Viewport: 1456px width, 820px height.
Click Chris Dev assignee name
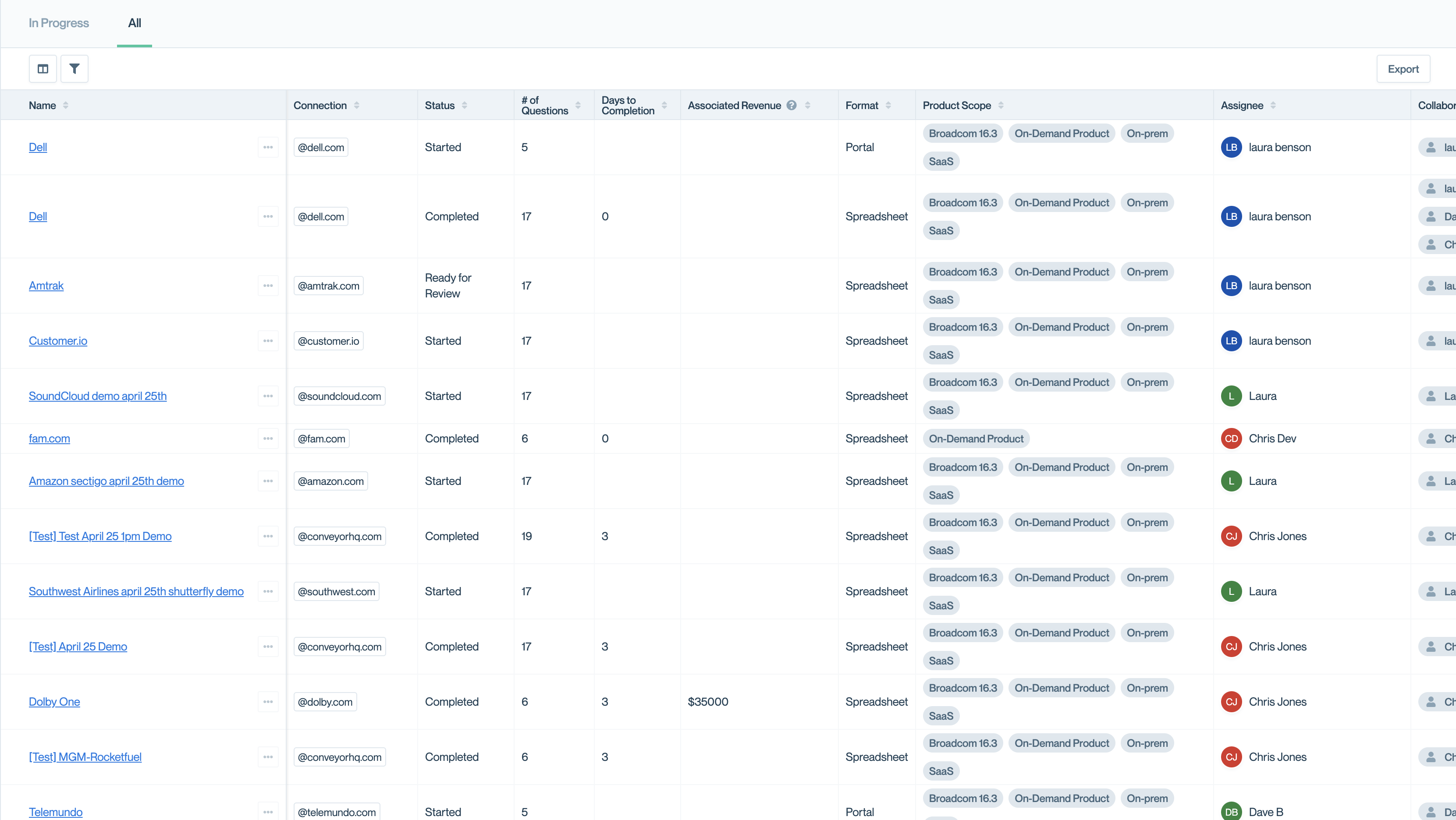click(x=1272, y=439)
